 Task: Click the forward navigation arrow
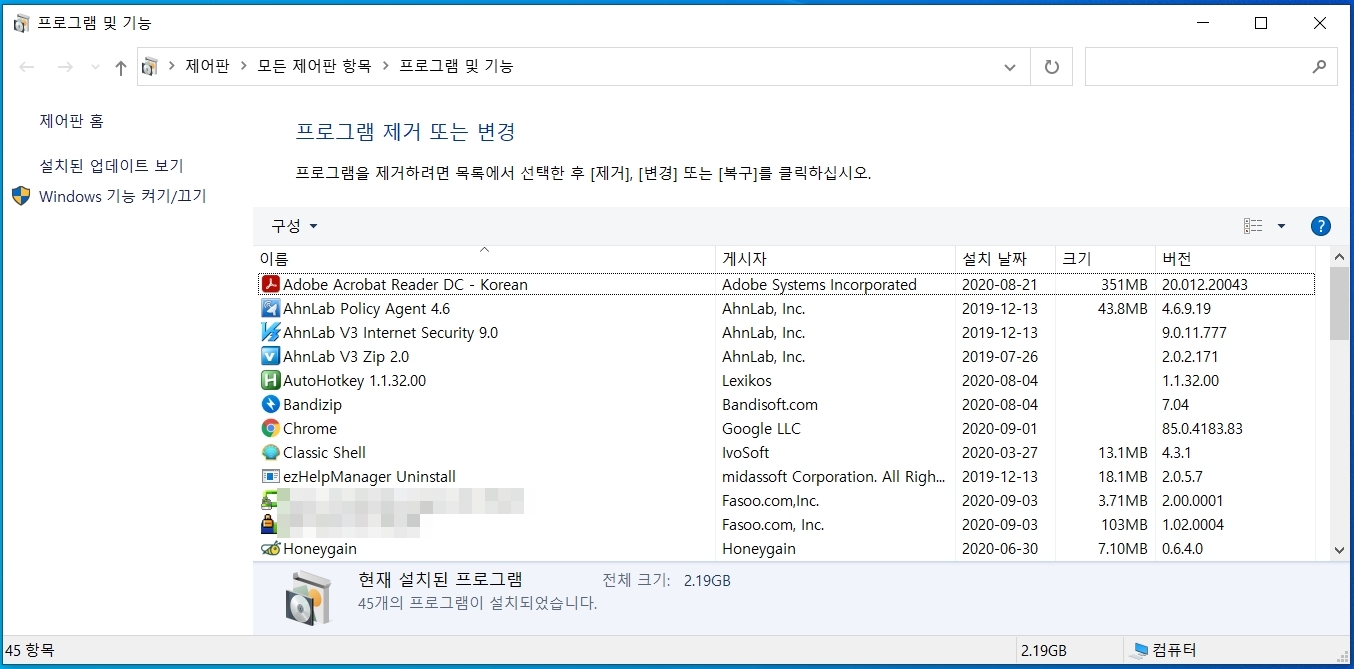pyautogui.click(x=65, y=67)
